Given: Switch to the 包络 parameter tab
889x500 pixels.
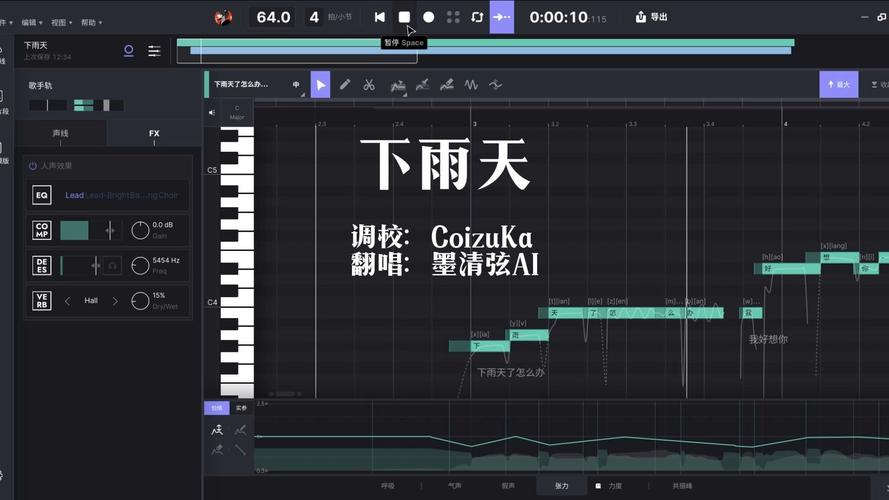Looking at the screenshot, I should (217, 408).
